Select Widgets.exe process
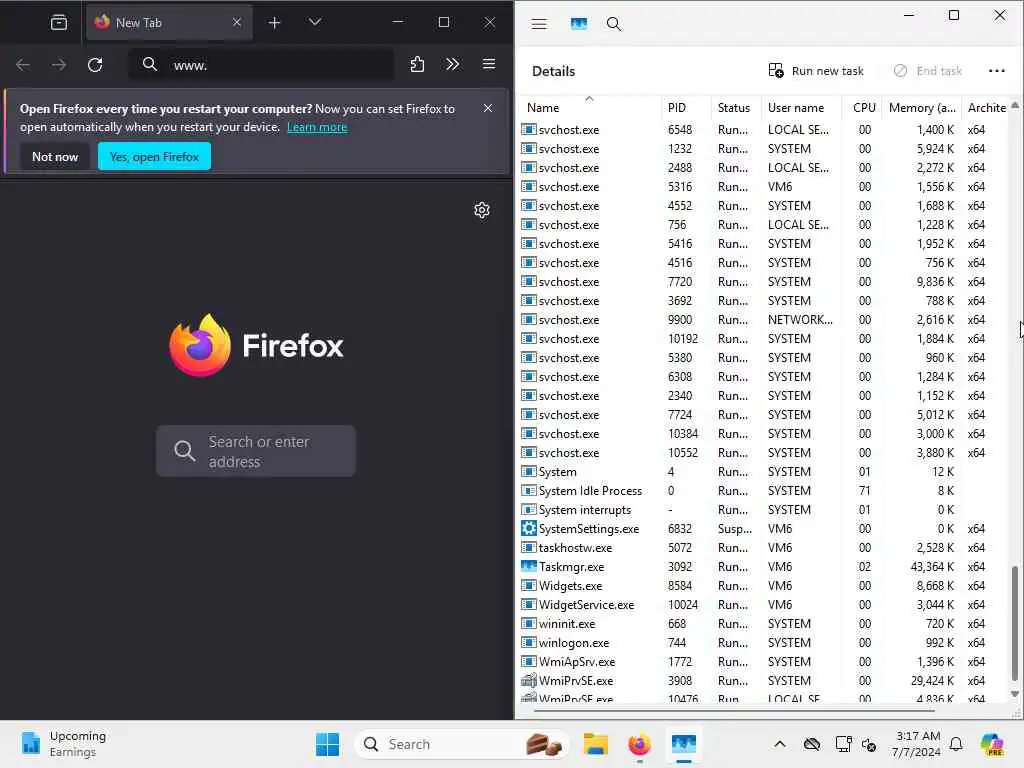Image resolution: width=1024 pixels, height=768 pixels. (764, 586)
